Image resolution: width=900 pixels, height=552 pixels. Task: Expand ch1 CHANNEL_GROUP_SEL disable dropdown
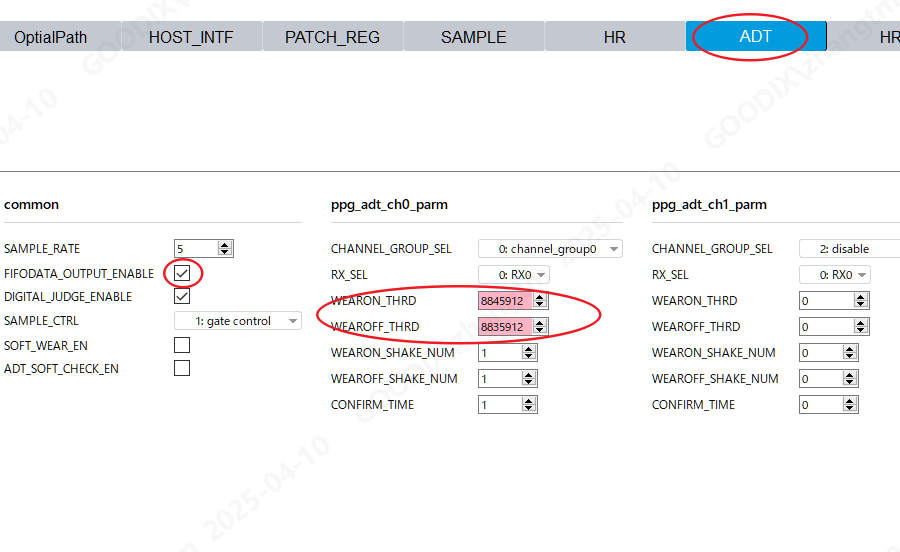click(x=850, y=249)
